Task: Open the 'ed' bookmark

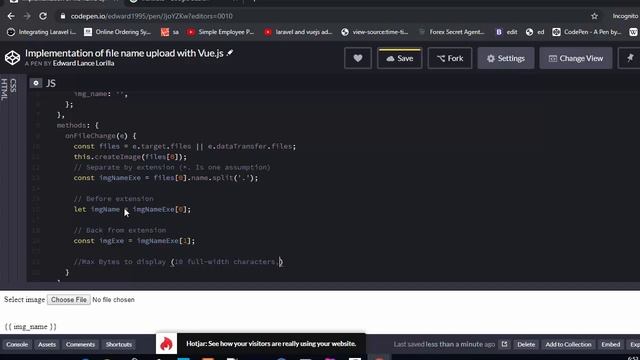Action: coord(535,32)
